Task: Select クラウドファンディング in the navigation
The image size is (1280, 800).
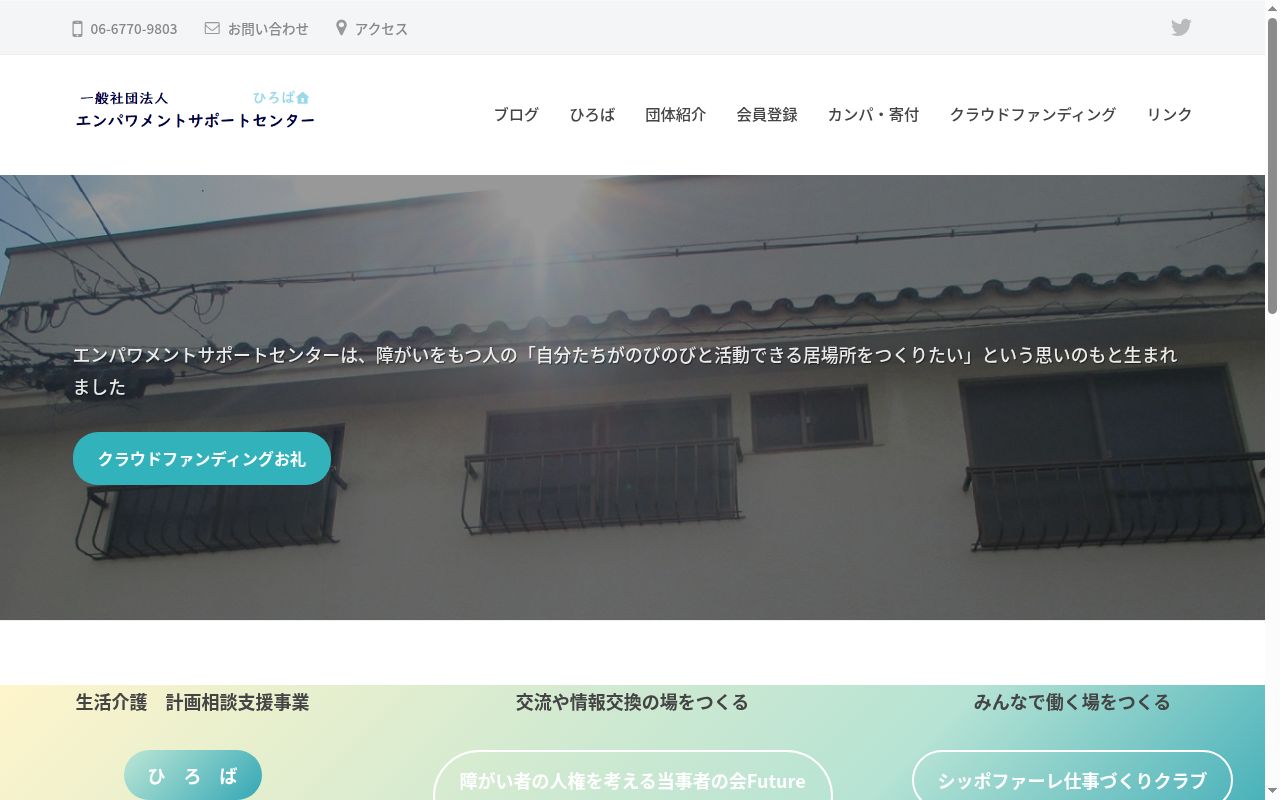Action: coord(1032,115)
